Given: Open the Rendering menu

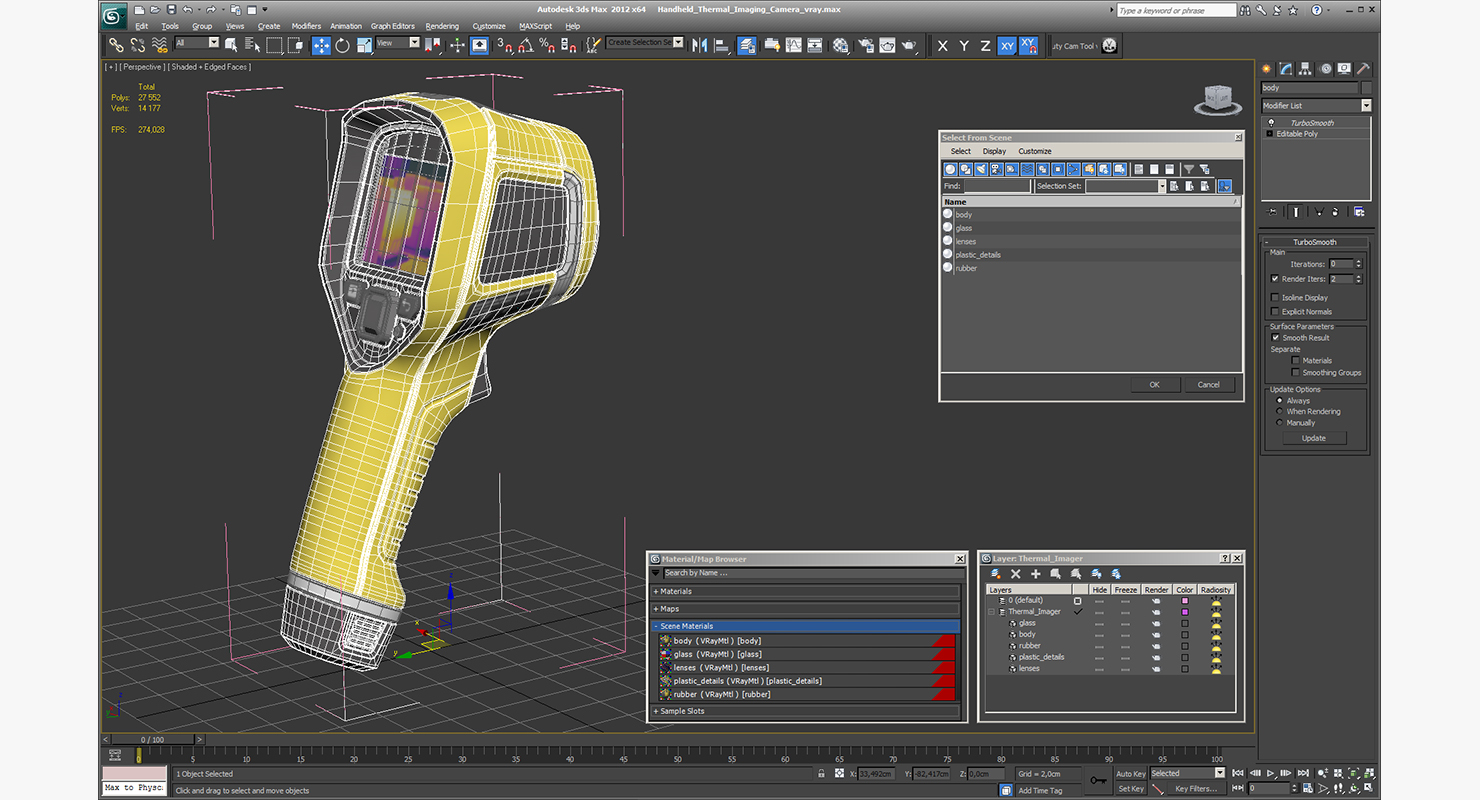Looking at the screenshot, I should click(442, 26).
